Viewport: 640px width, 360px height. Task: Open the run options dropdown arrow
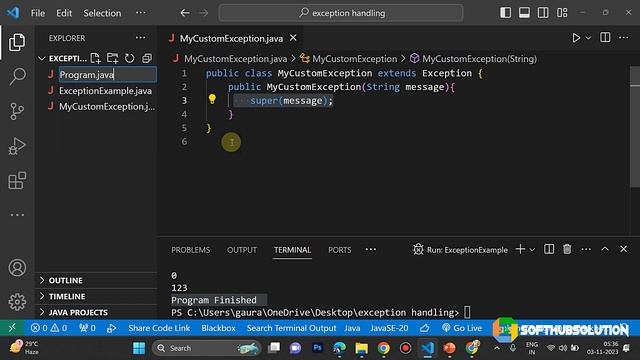(588, 38)
